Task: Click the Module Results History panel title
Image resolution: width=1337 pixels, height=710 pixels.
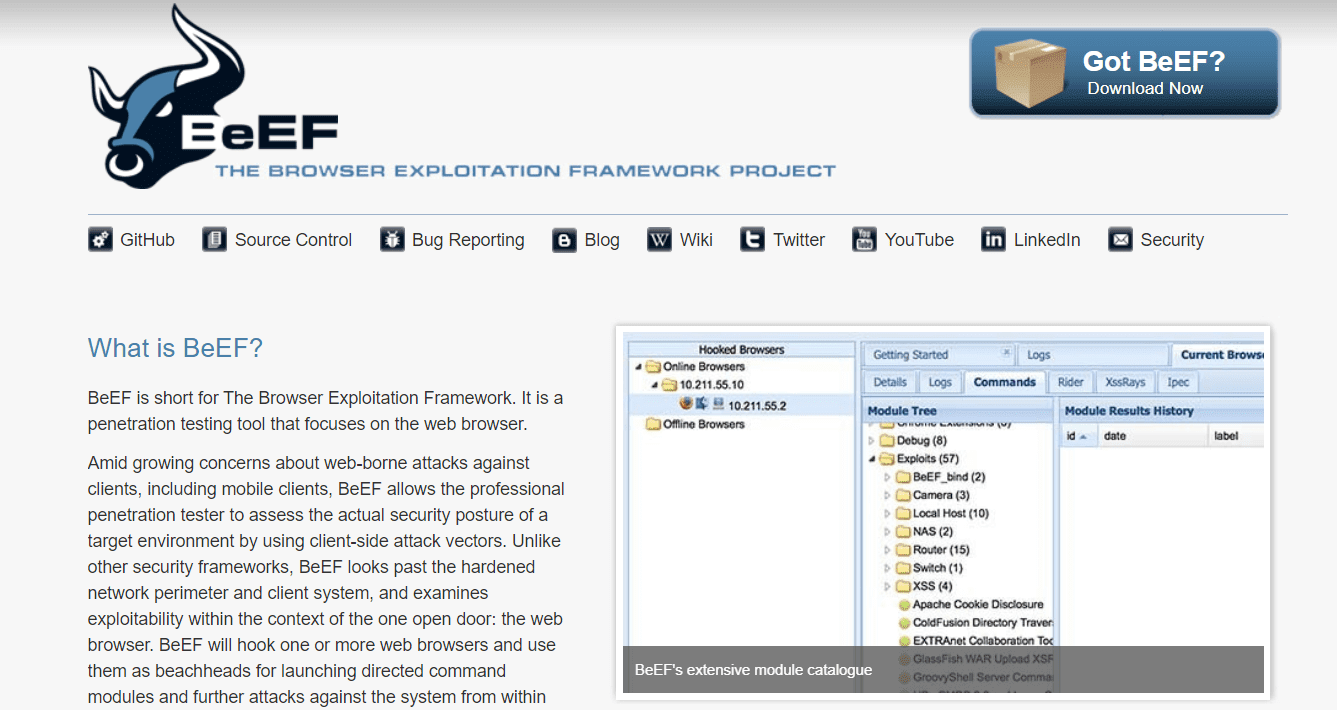Action: (1129, 411)
